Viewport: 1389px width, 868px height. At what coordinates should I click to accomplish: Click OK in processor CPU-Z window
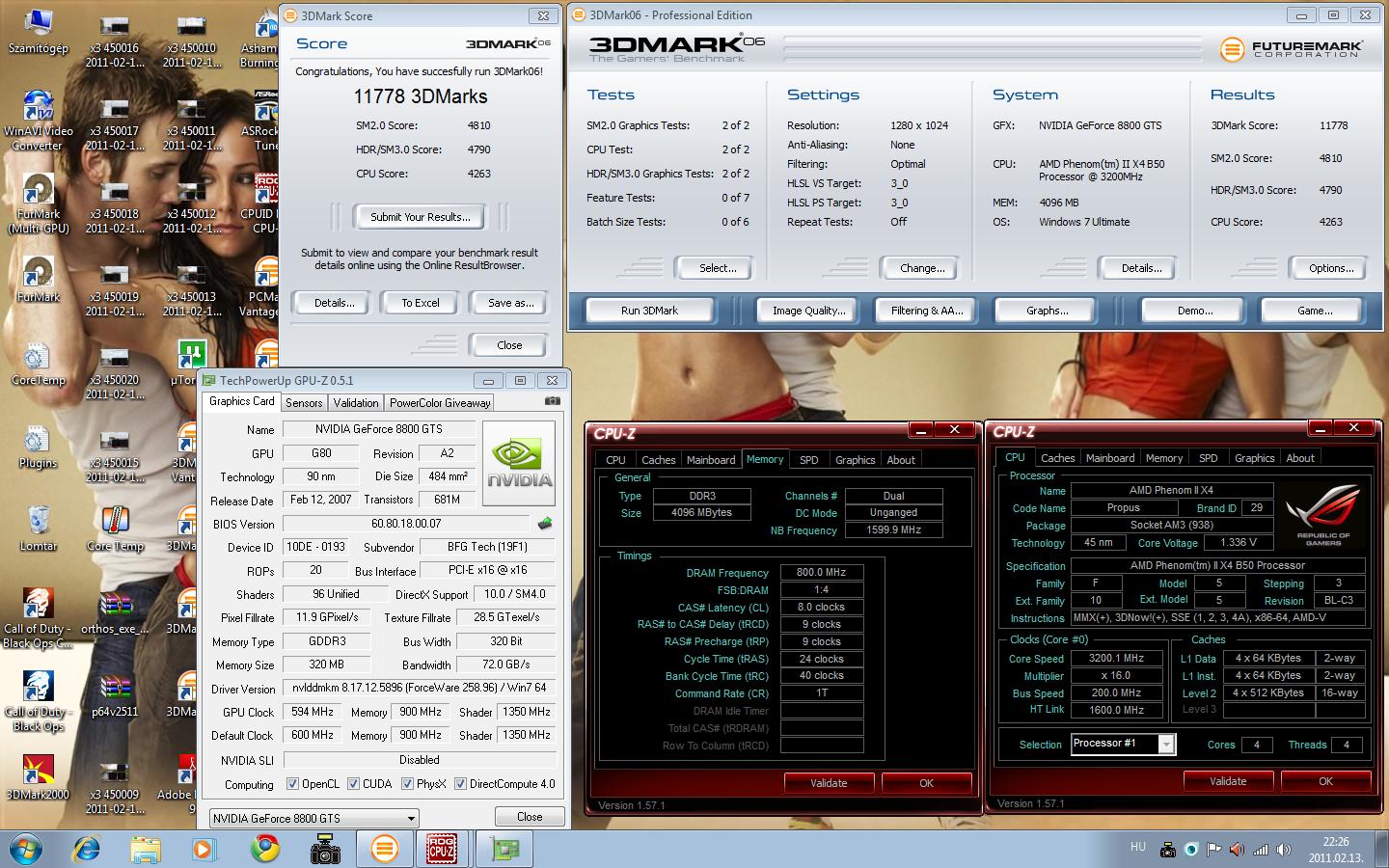tap(1325, 781)
